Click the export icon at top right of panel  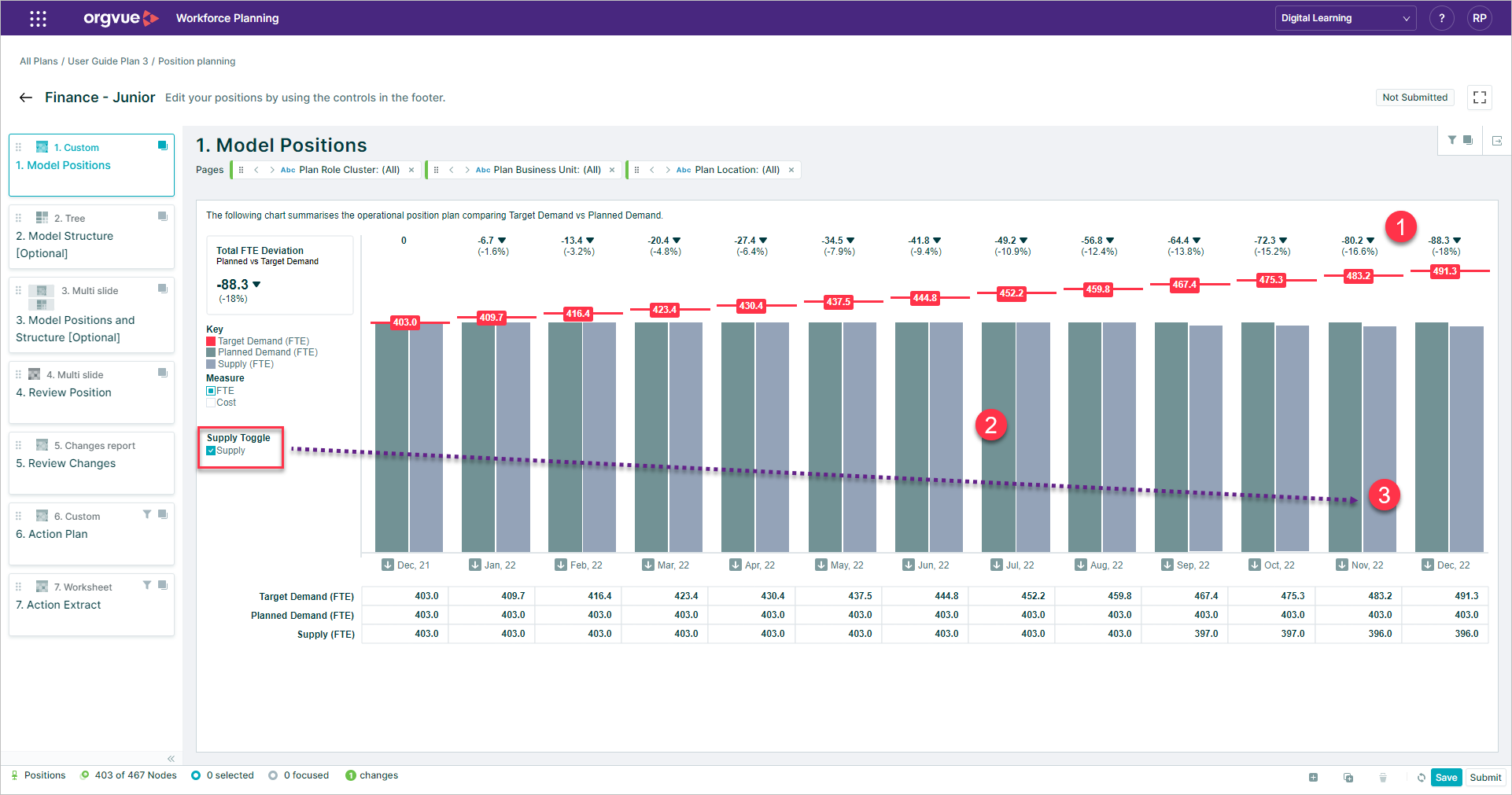point(1497,140)
